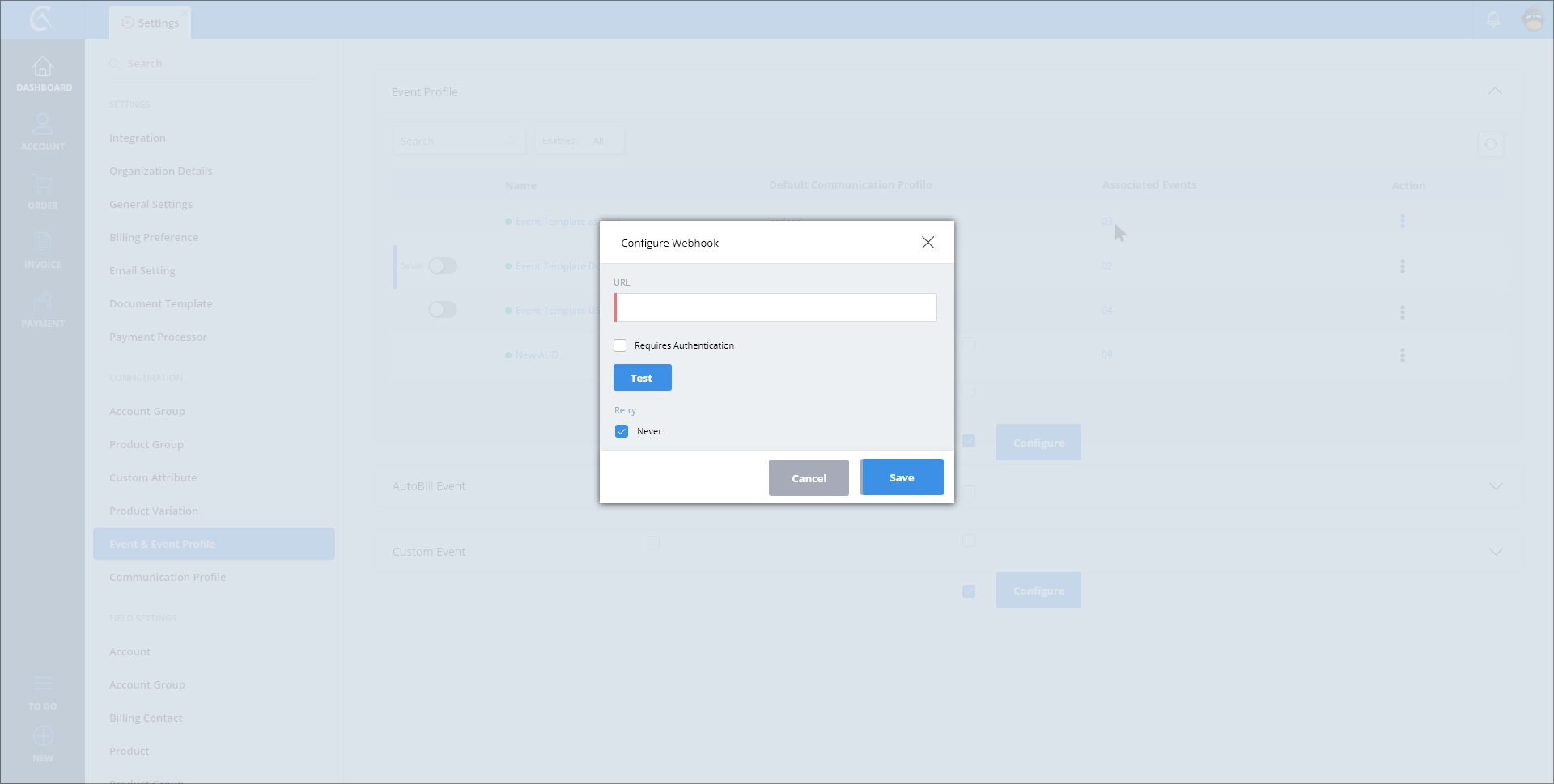The image size is (1554, 784).
Task: Collapse the Event Profile section
Action: click(1495, 91)
